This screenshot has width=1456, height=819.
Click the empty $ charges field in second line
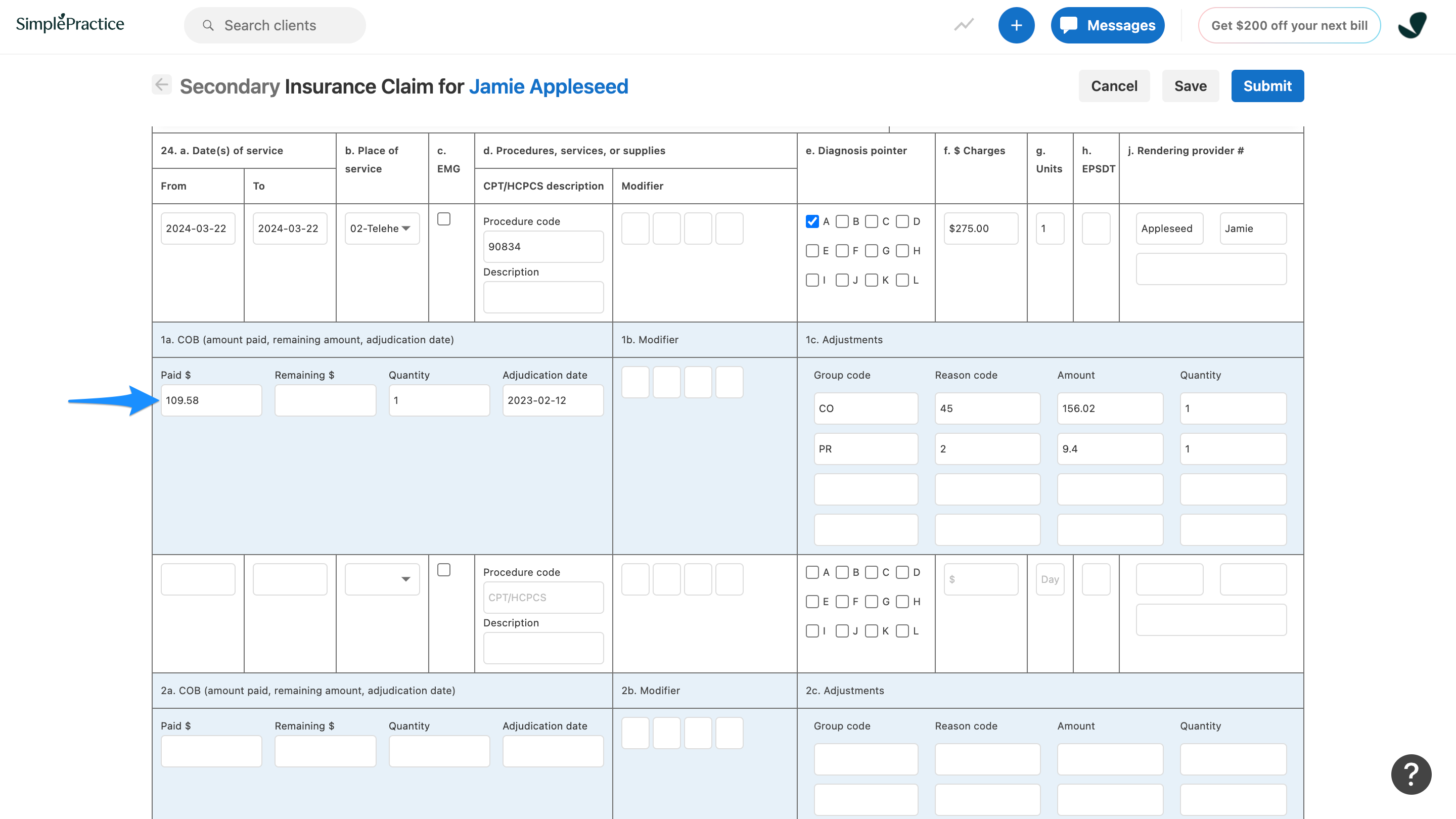coord(981,579)
